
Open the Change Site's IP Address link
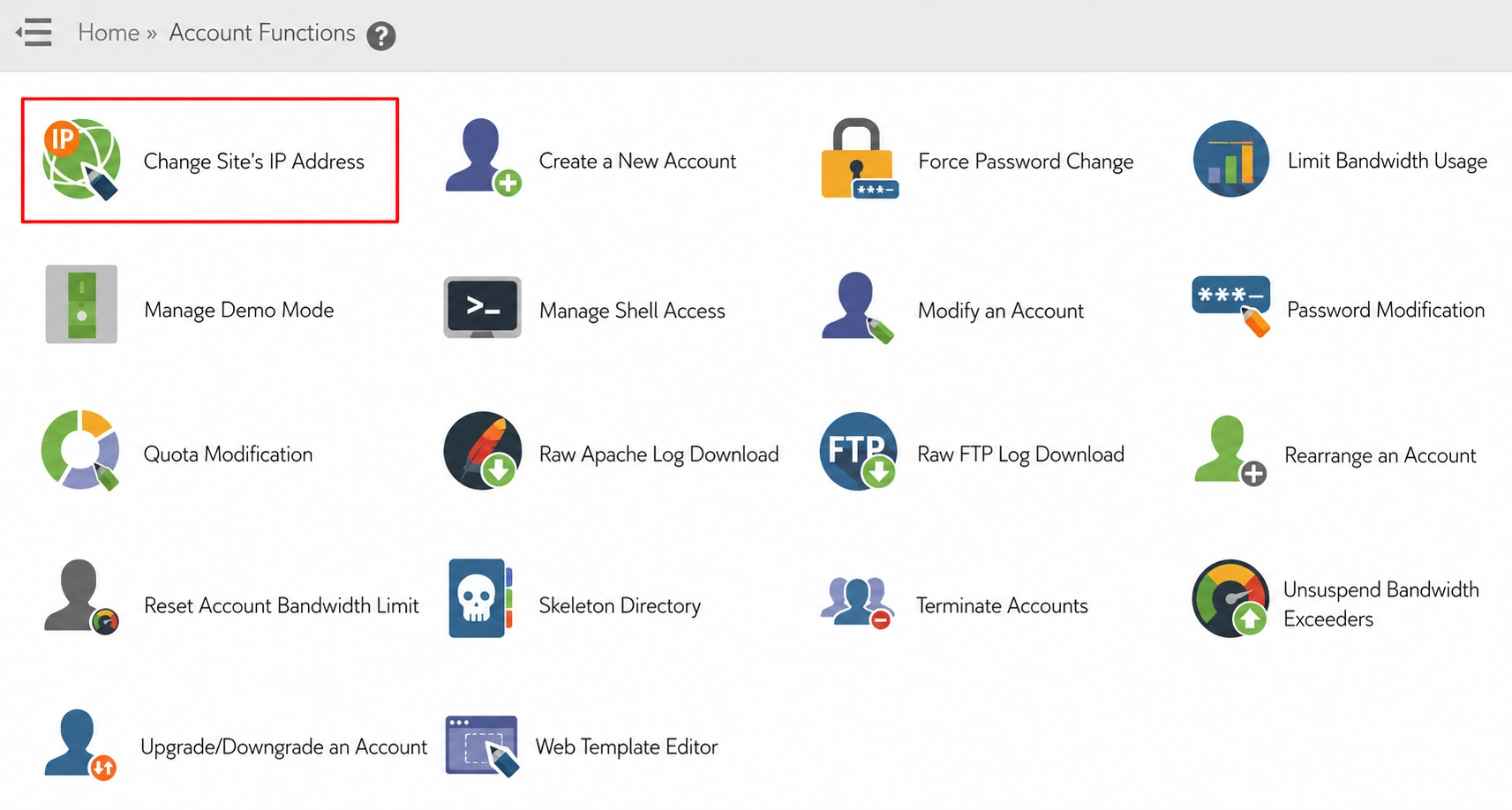click(x=254, y=161)
